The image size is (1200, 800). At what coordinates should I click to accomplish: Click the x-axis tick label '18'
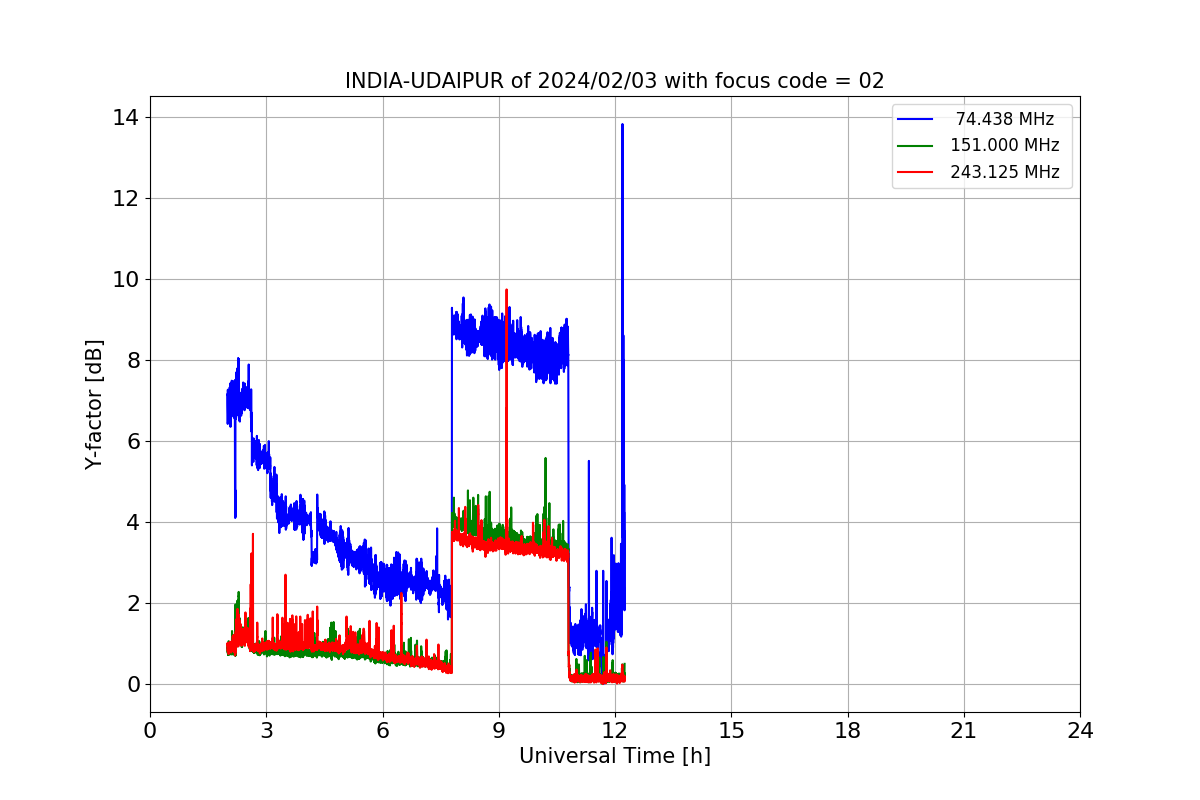[x=847, y=731]
